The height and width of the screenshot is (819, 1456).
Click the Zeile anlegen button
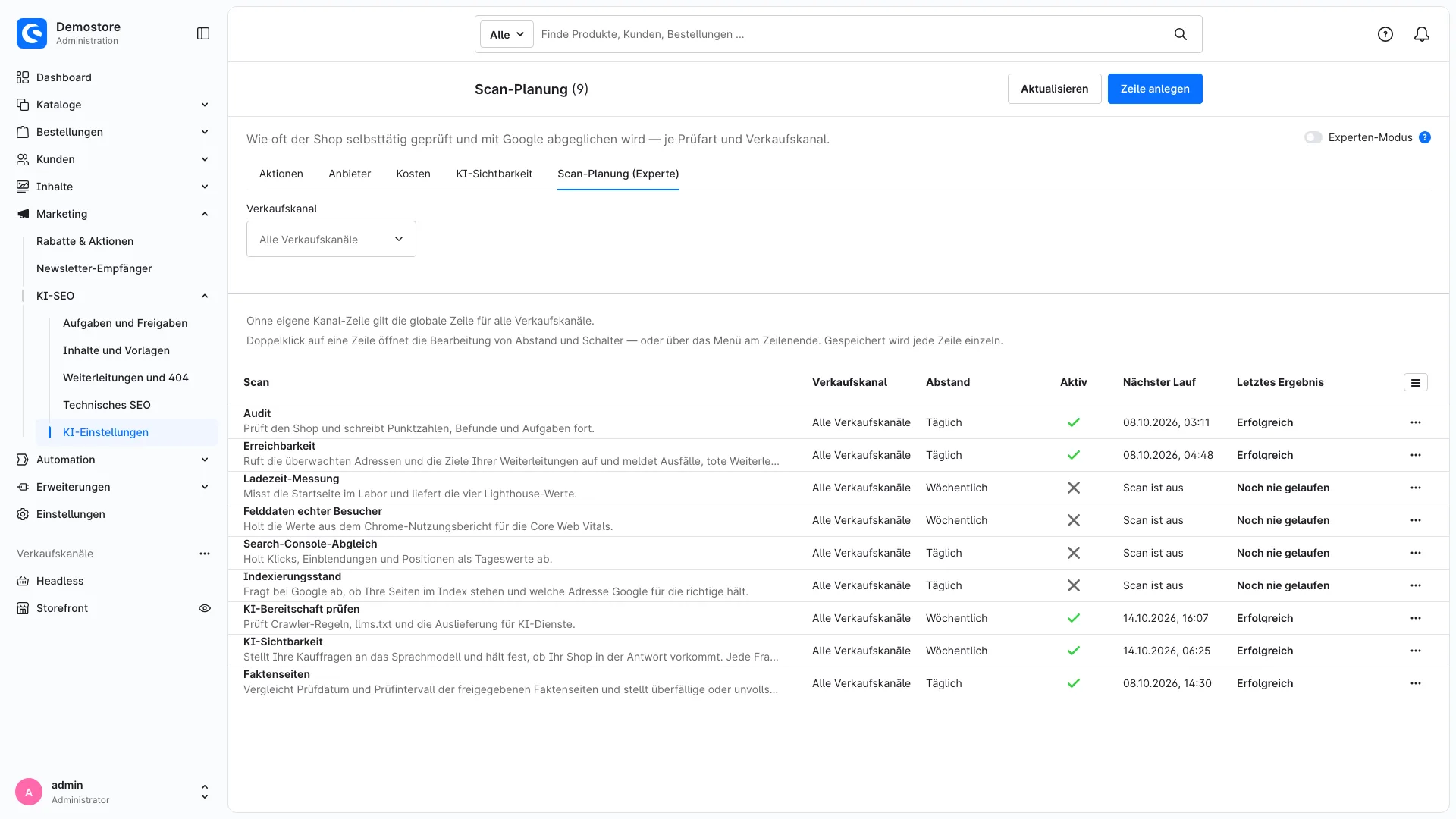1155,89
